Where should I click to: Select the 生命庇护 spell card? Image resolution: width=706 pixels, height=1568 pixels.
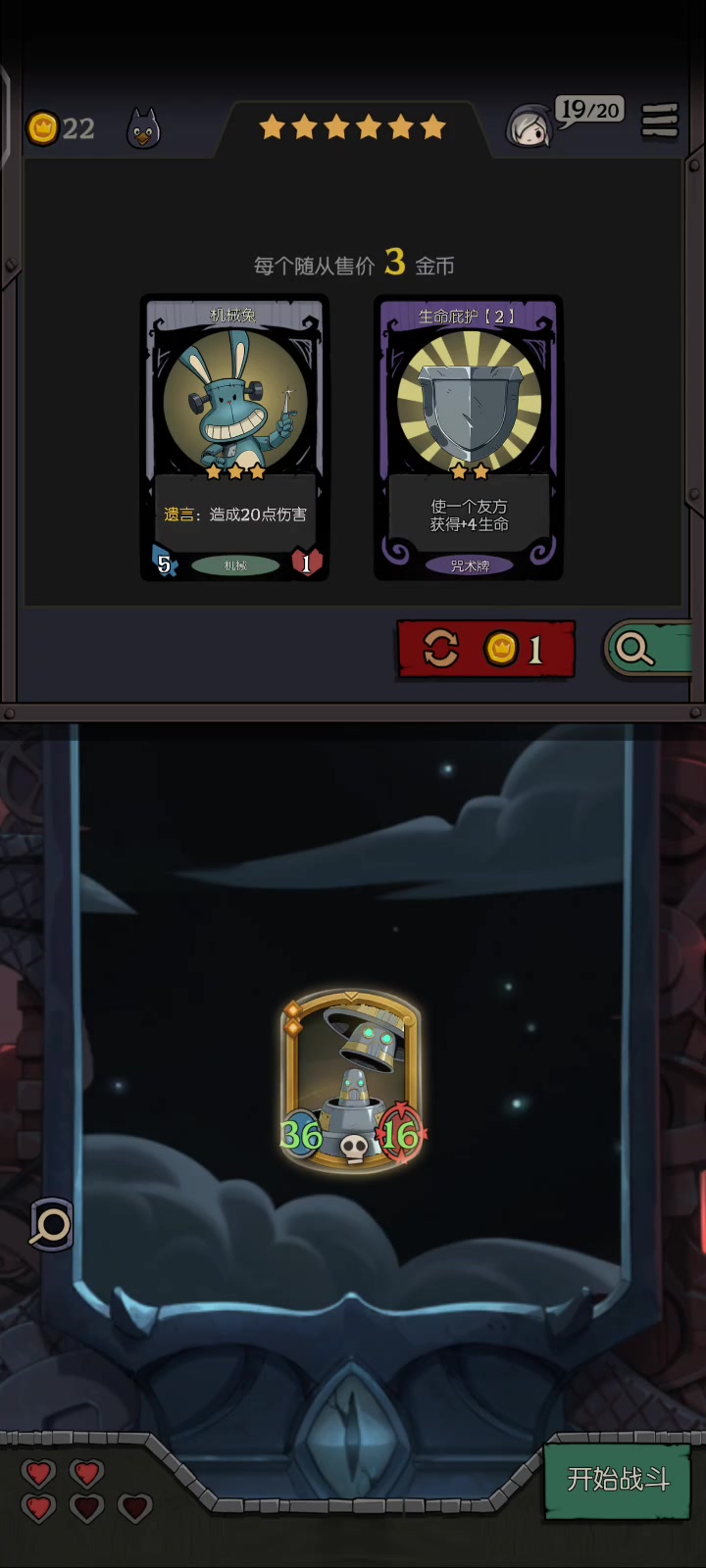(x=469, y=438)
